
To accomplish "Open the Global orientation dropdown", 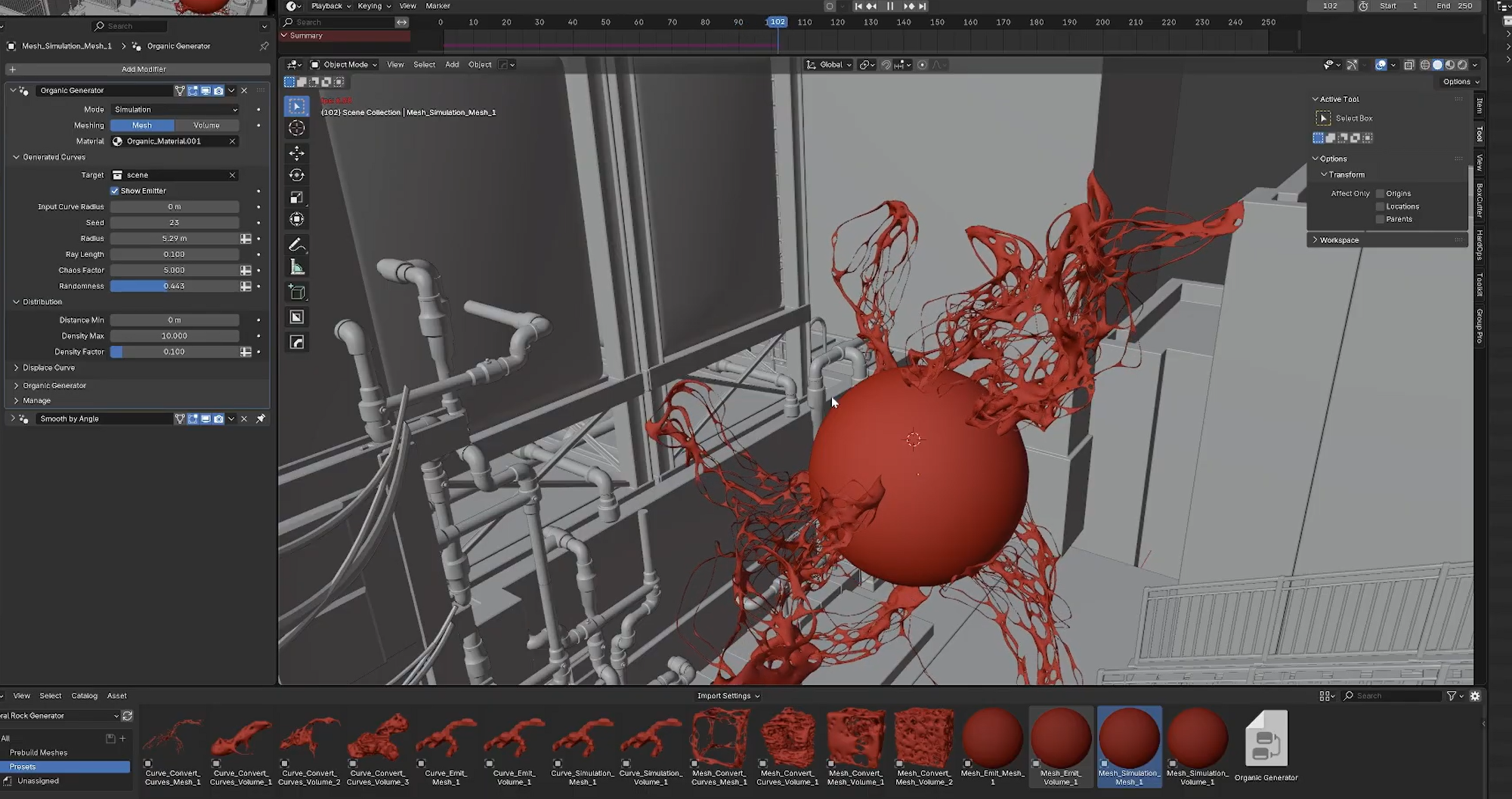I will 829,65.
